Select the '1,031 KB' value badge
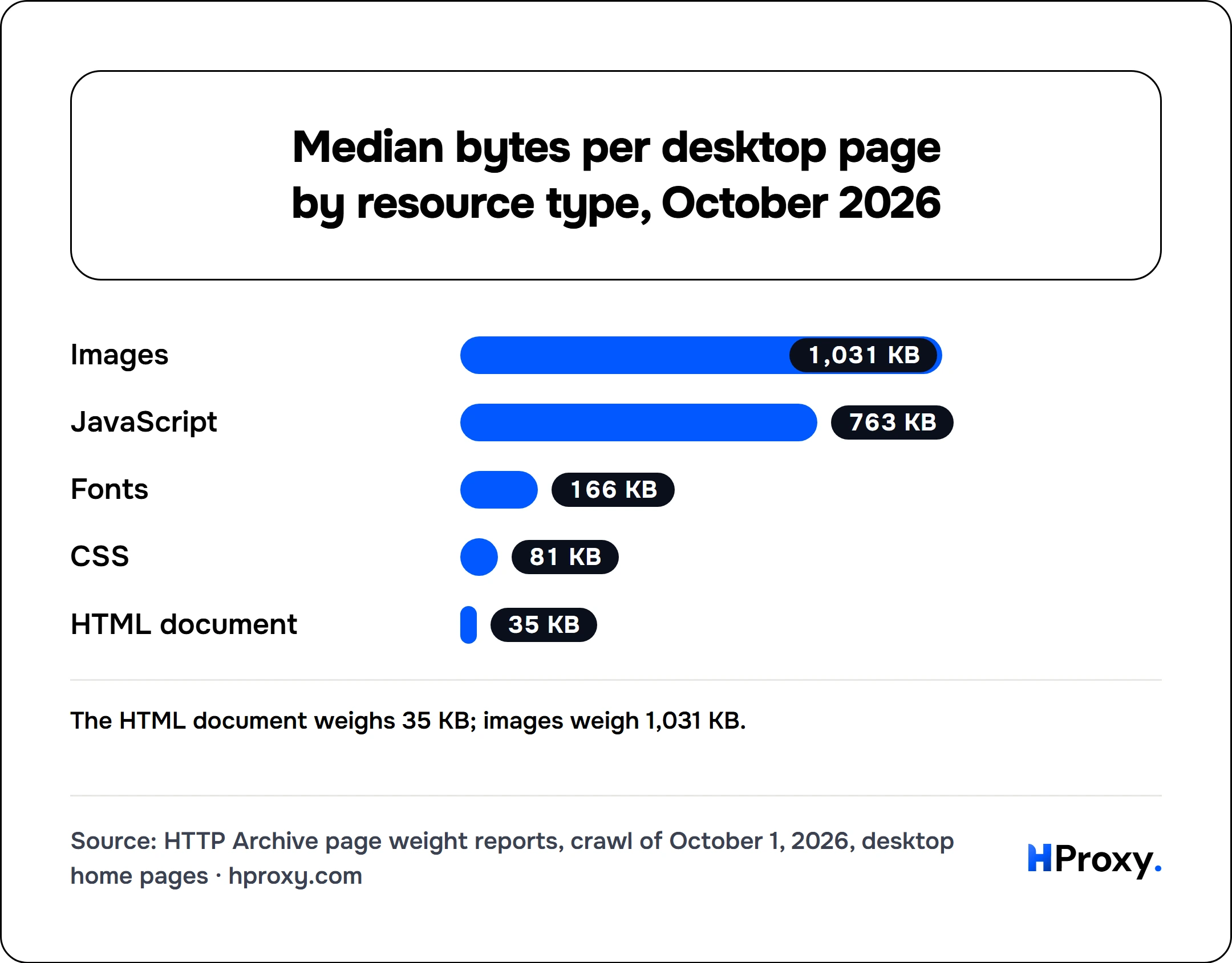Image resolution: width=1232 pixels, height=963 pixels. point(864,355)
